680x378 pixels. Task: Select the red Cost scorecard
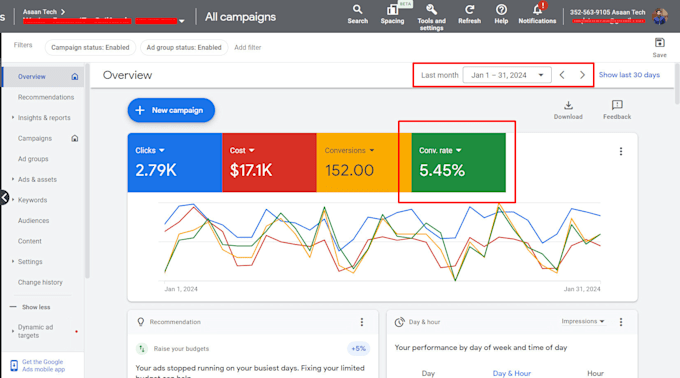click(x=269, y=163)
